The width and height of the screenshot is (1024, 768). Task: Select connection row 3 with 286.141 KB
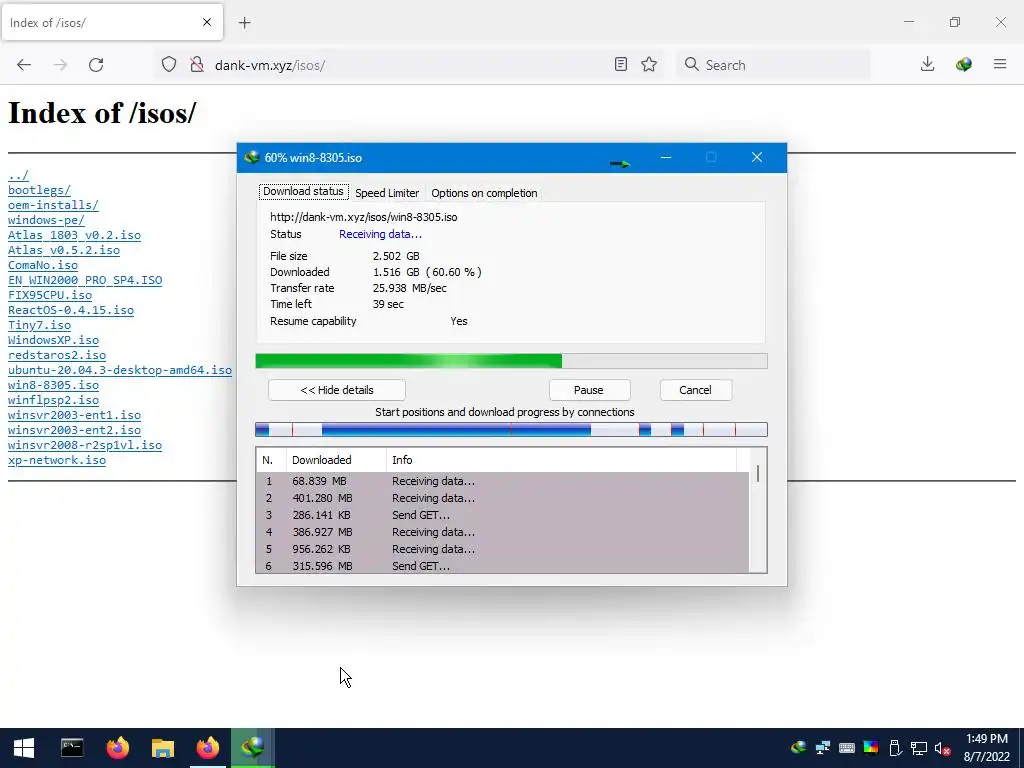(503, 515)
